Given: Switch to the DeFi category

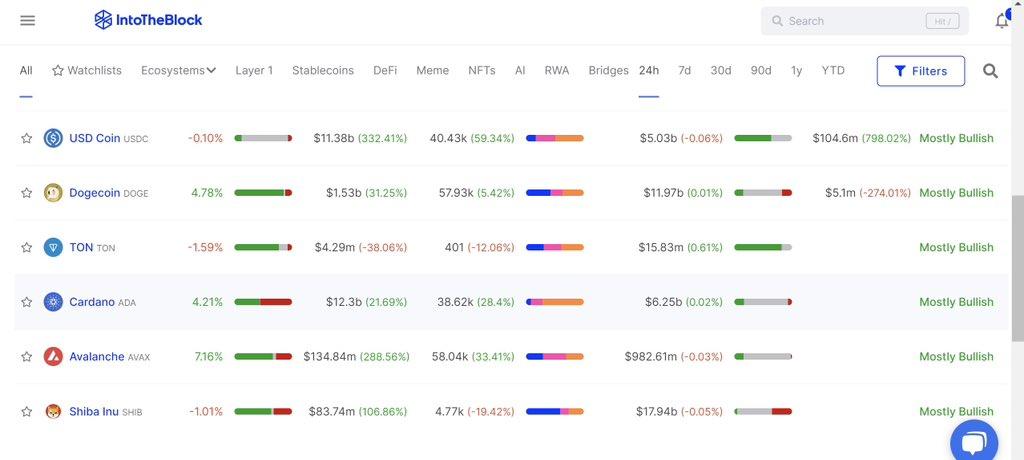Looking at the screenshot, I should coord(385,71).
